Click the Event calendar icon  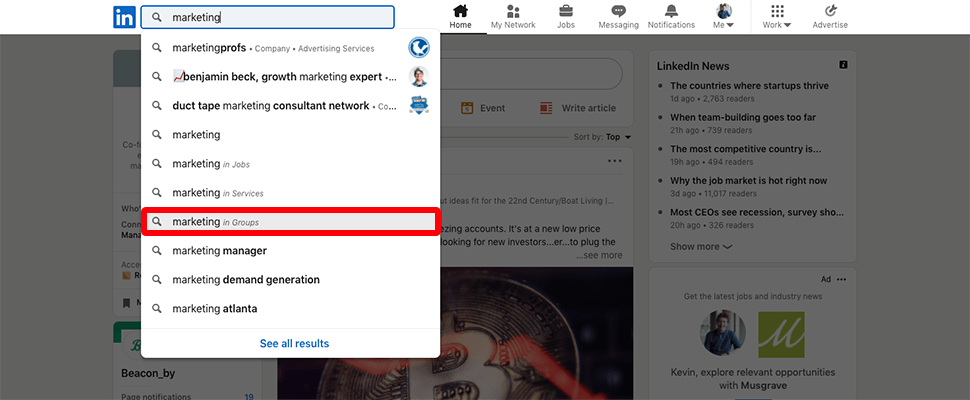[467, 108]
